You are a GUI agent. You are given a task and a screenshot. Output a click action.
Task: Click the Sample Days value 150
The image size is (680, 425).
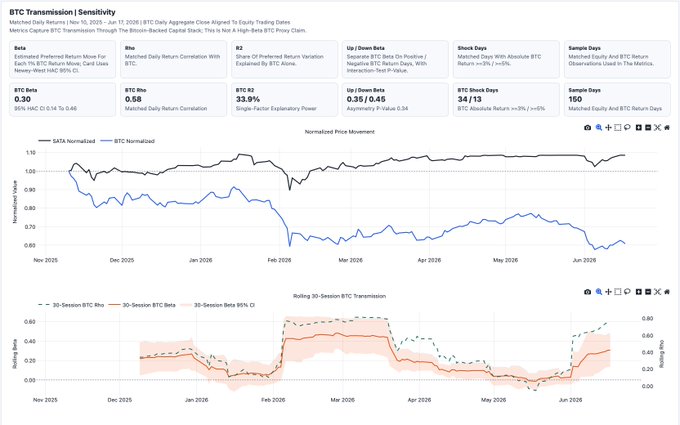coord(575,99)
